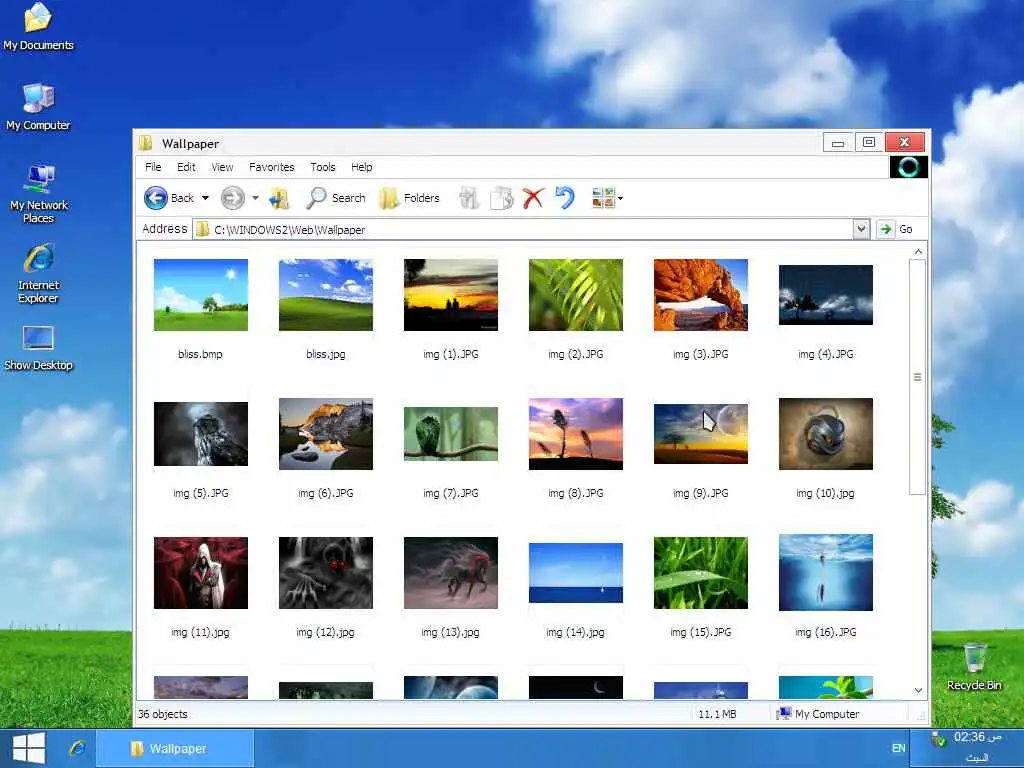Click the Forward arrow button

click(x=232, y=198)
